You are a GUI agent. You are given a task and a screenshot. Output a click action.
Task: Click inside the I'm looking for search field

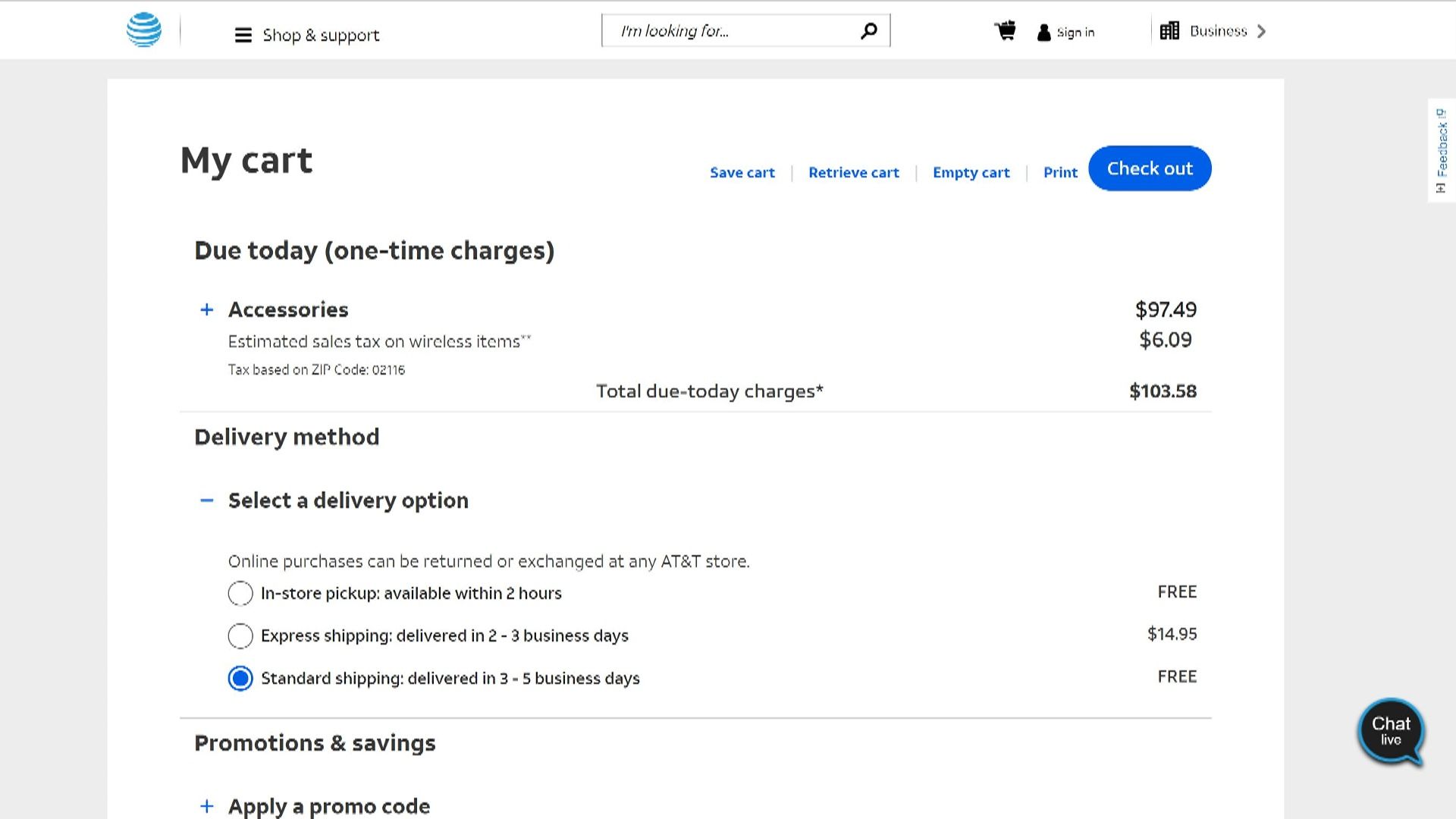click(x=720, y=30)
